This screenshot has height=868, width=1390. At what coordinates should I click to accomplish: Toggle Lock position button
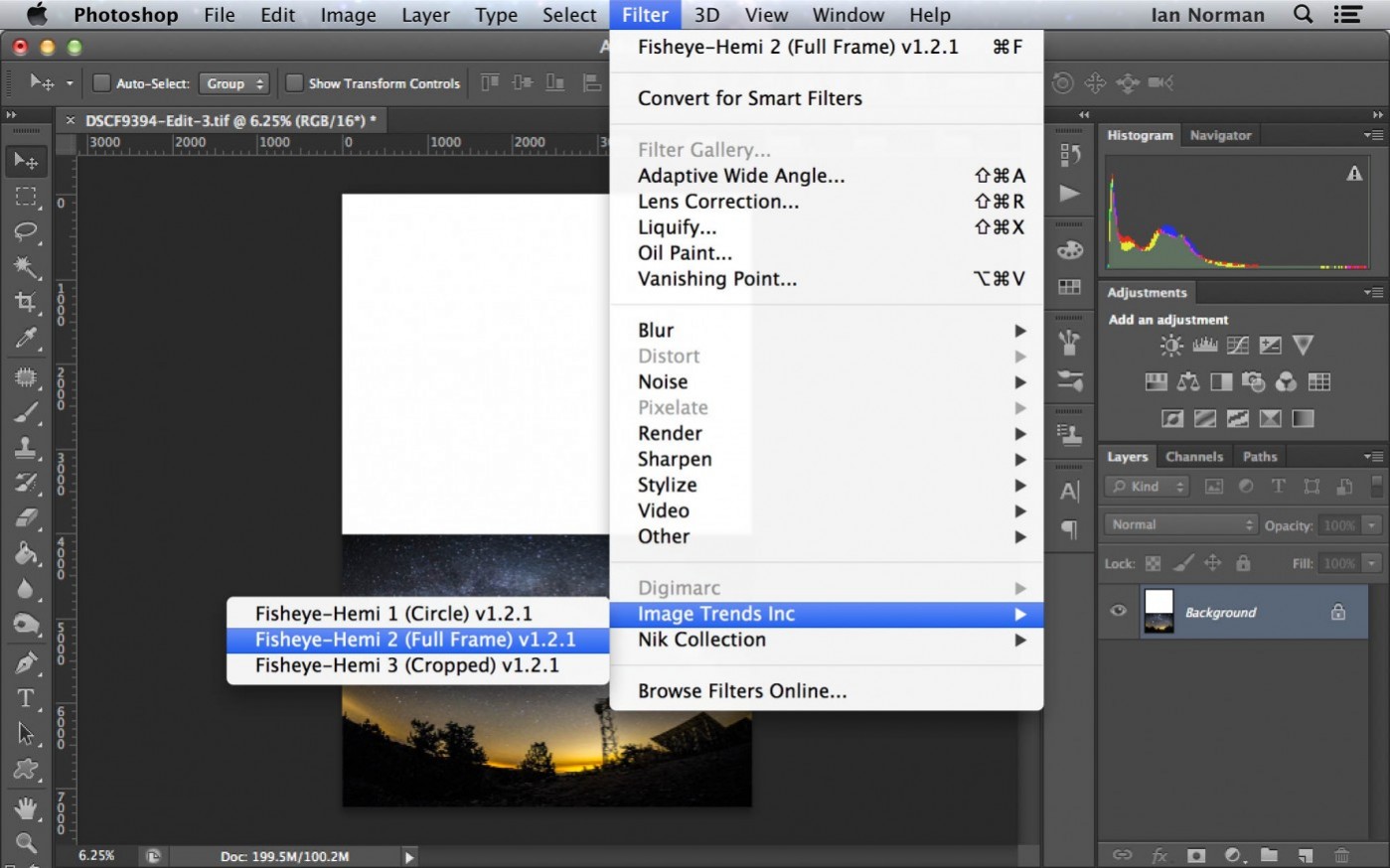click(x=1212, y=563)
